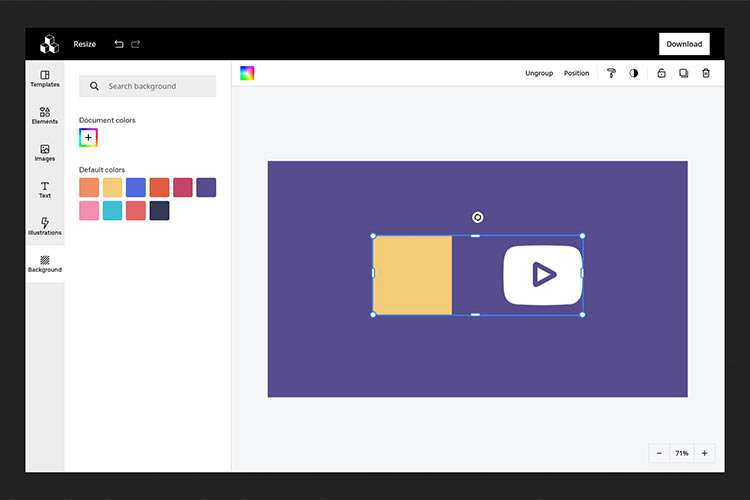The width and height of the screenshot is (750, 500).
Task: Duplicate selection with the copy icon
Action: (x=684, y=73)
